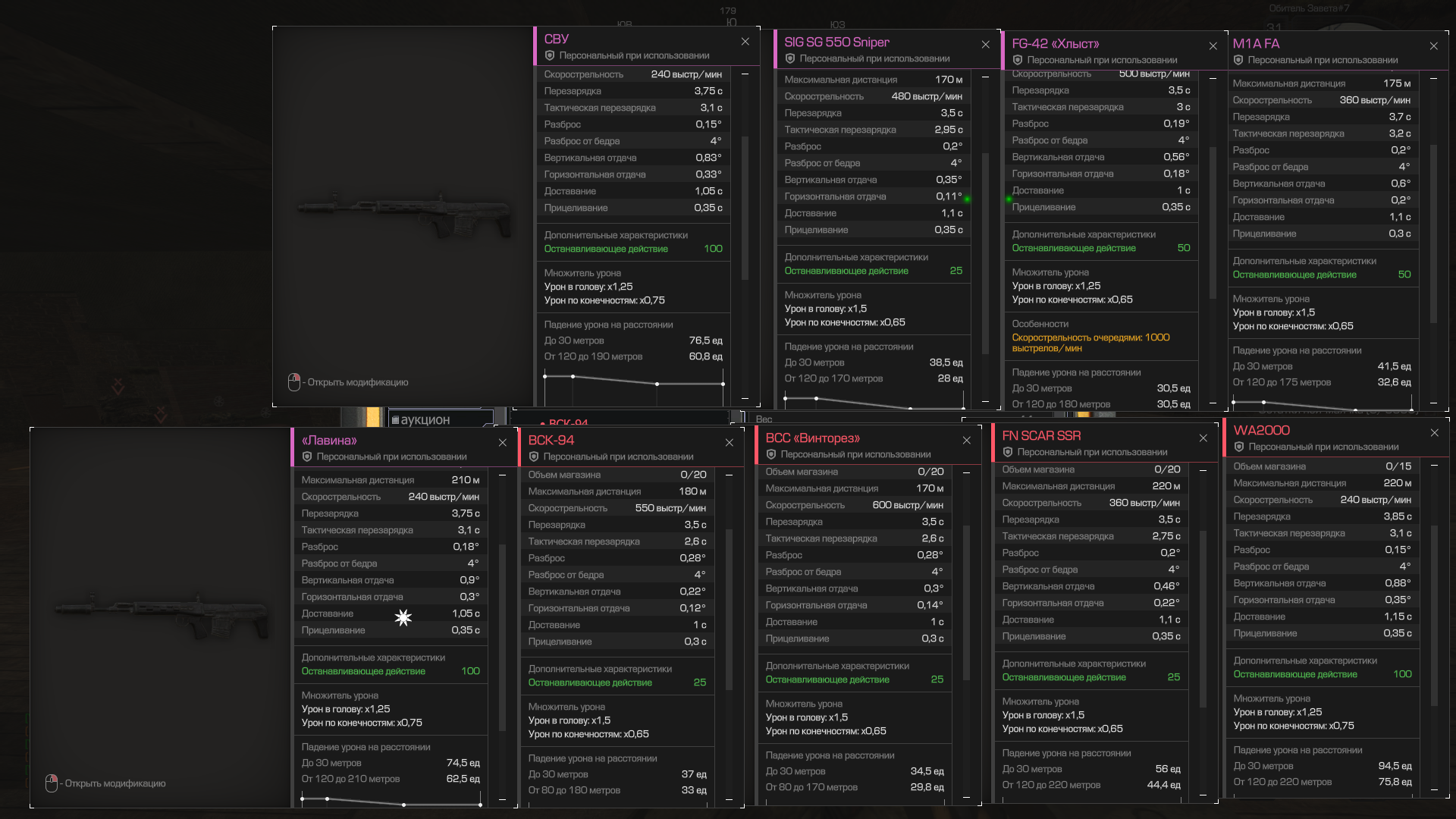The width and height of the screenshot is (1456, 819).
Task: Click the shield icon under WA2000 title
Action: point(1239,447)
